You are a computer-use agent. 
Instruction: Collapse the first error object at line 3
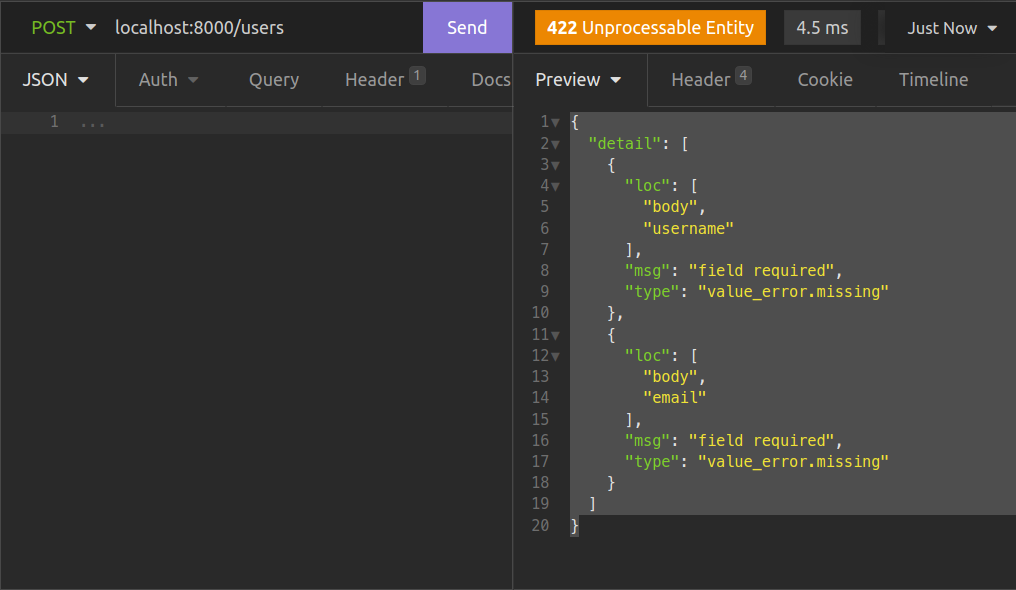[555, 165]
